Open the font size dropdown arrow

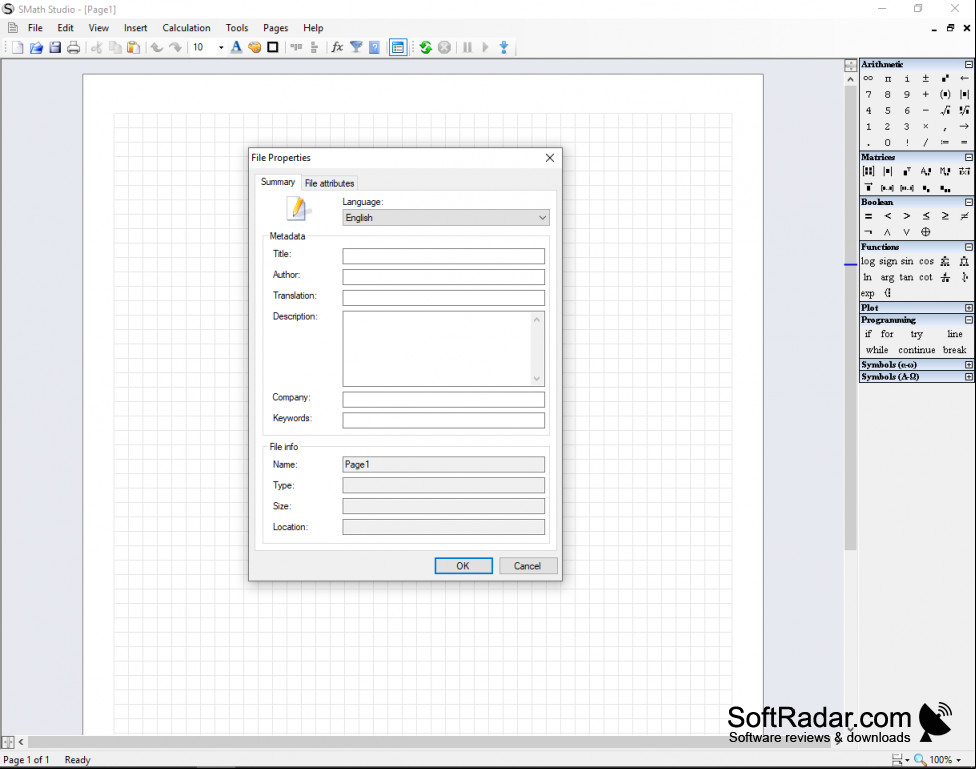tap(221, 47)
